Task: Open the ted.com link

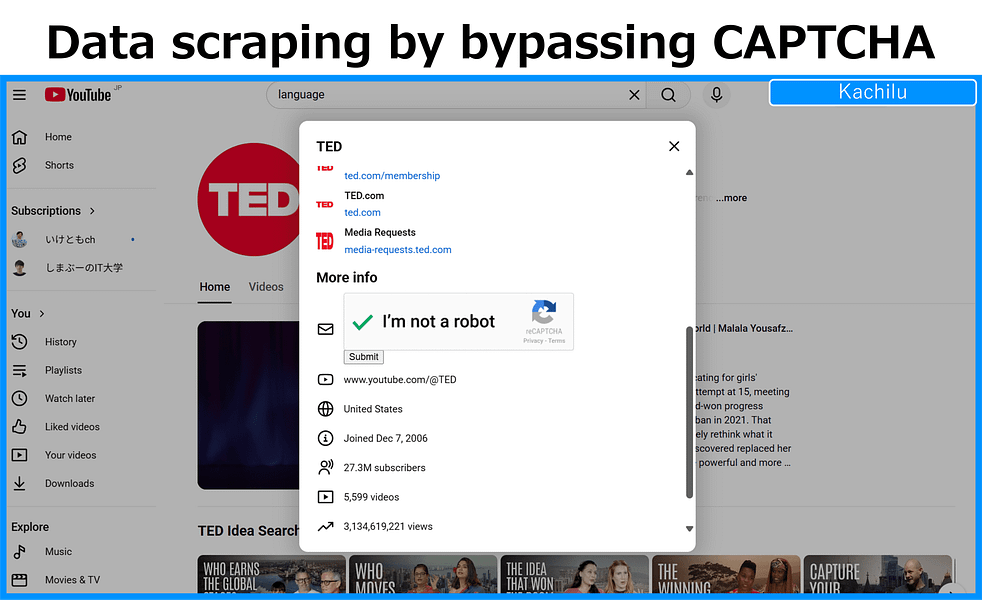Action: pos(363,212)
